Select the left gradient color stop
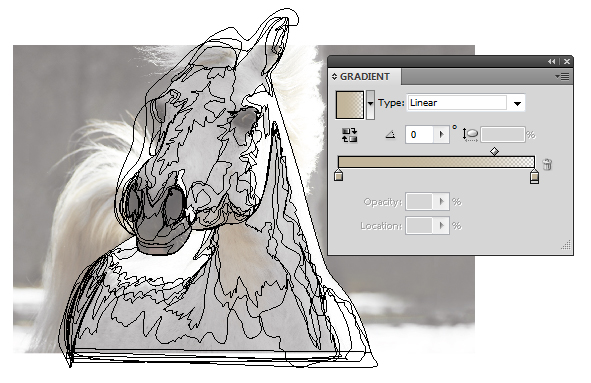The height and width of the screenshot is (383, 591). tap(338, 175)
